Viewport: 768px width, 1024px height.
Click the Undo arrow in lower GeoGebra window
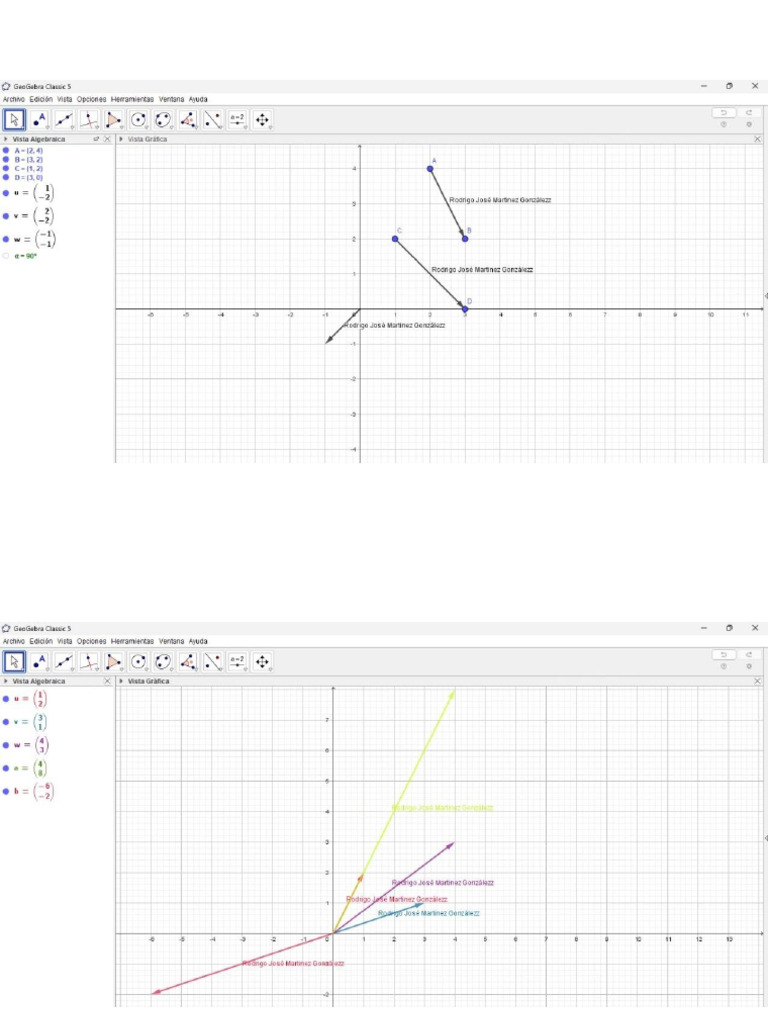point(724,655)
